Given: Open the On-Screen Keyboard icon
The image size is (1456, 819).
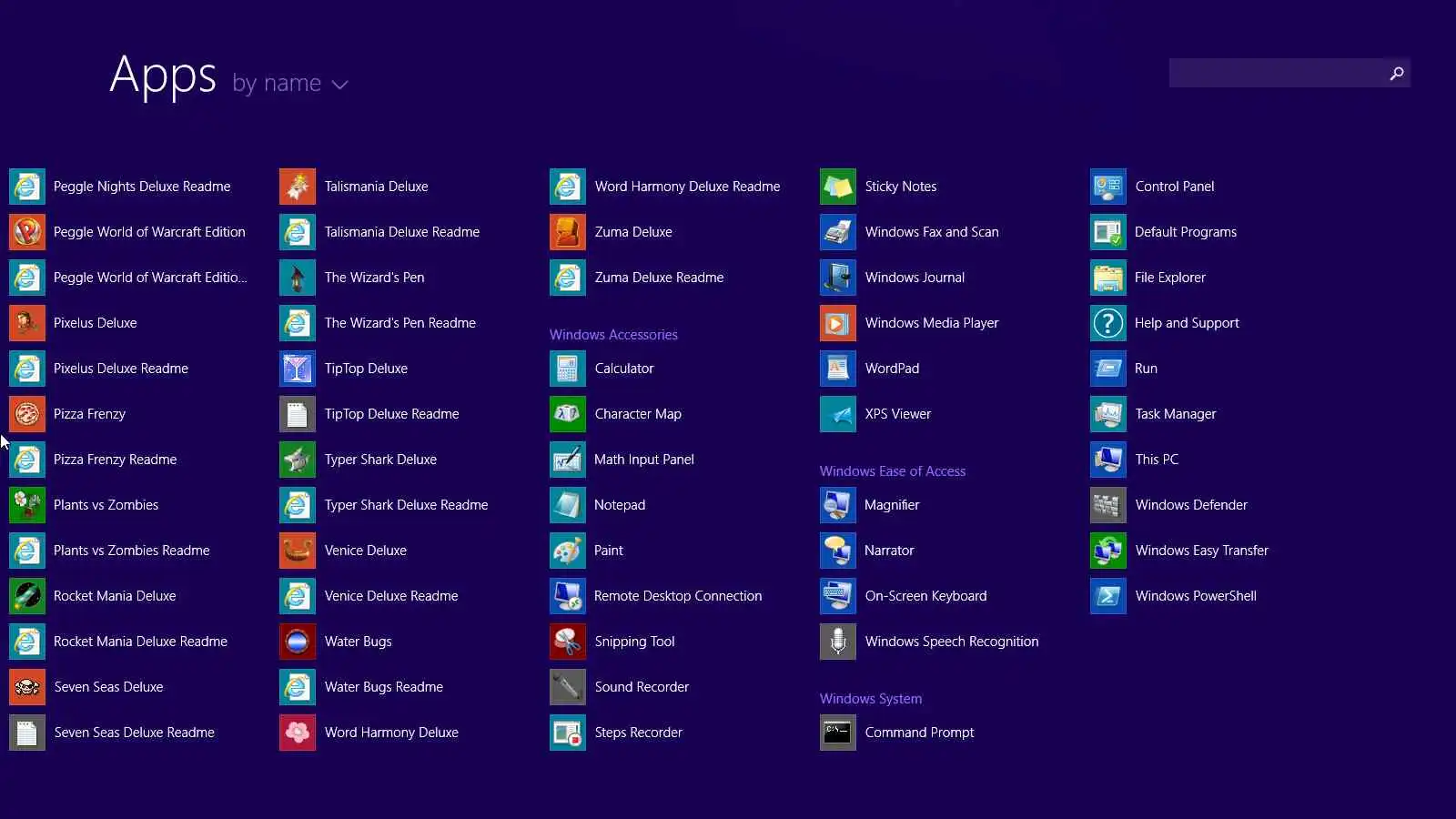Looking at the screenshot, I should point(838,596).
